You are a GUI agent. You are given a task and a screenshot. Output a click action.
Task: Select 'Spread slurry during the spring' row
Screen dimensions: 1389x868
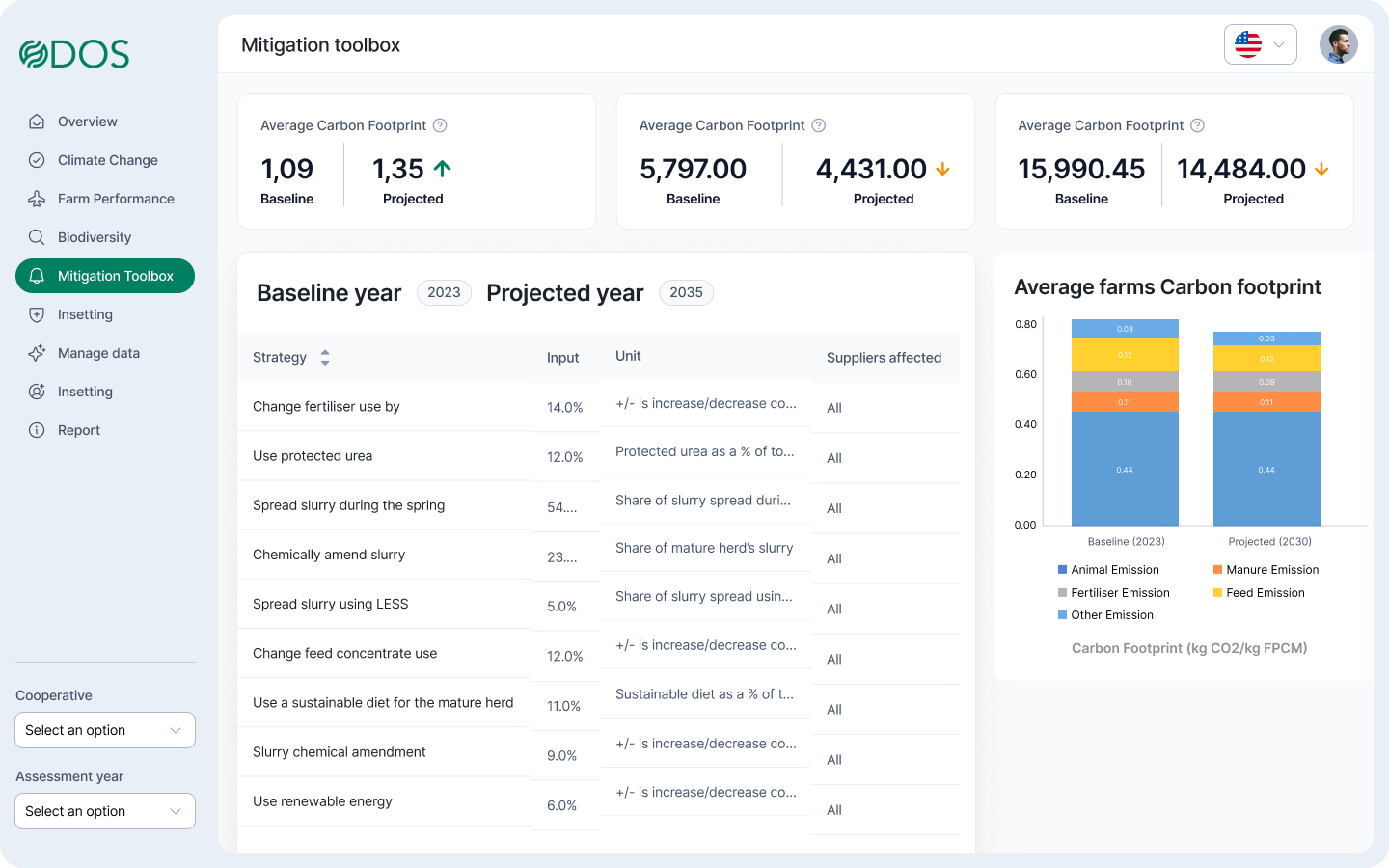tap(384, 505)
